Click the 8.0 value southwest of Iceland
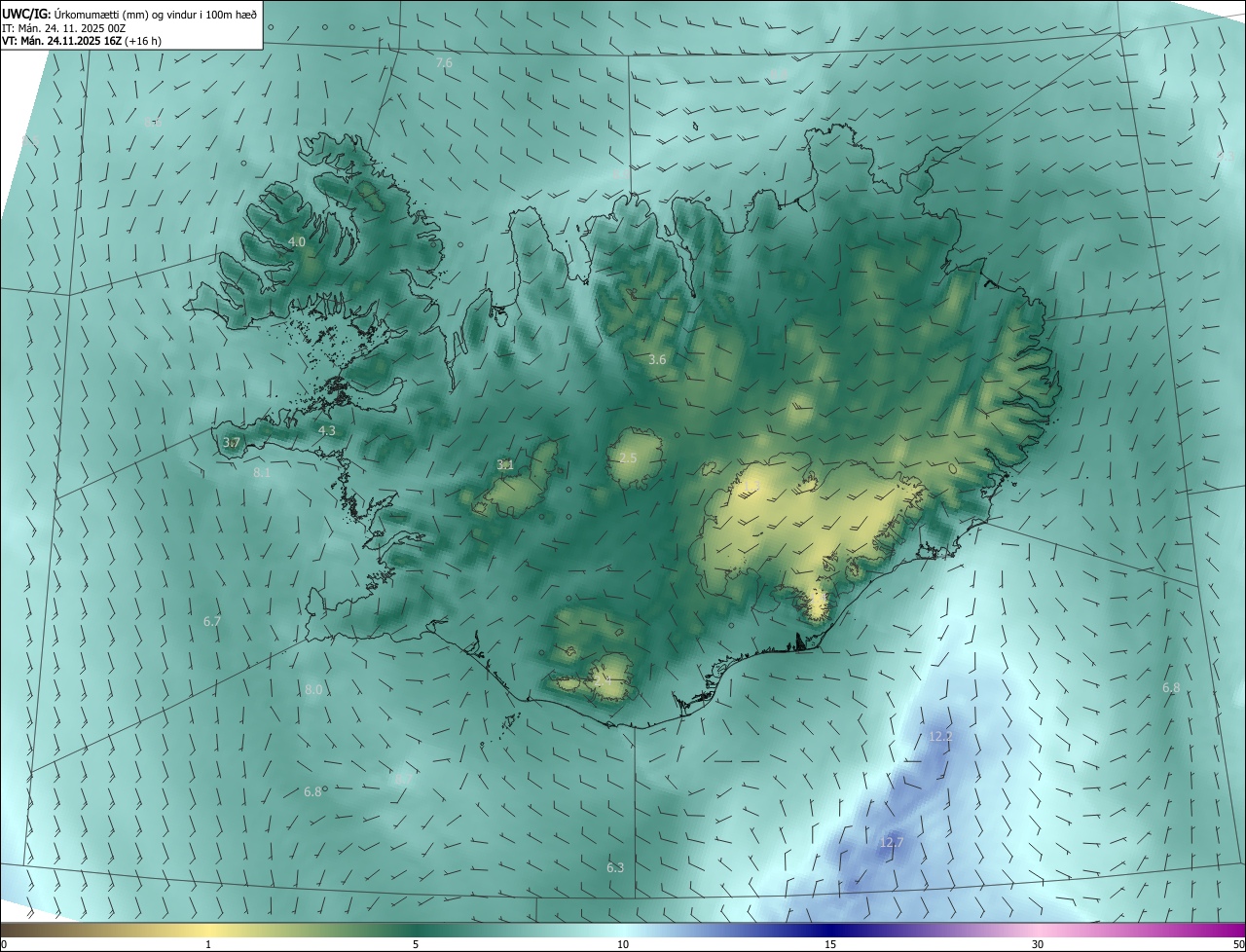Viewport: 1246px width, 952px height. coord(313,689)
